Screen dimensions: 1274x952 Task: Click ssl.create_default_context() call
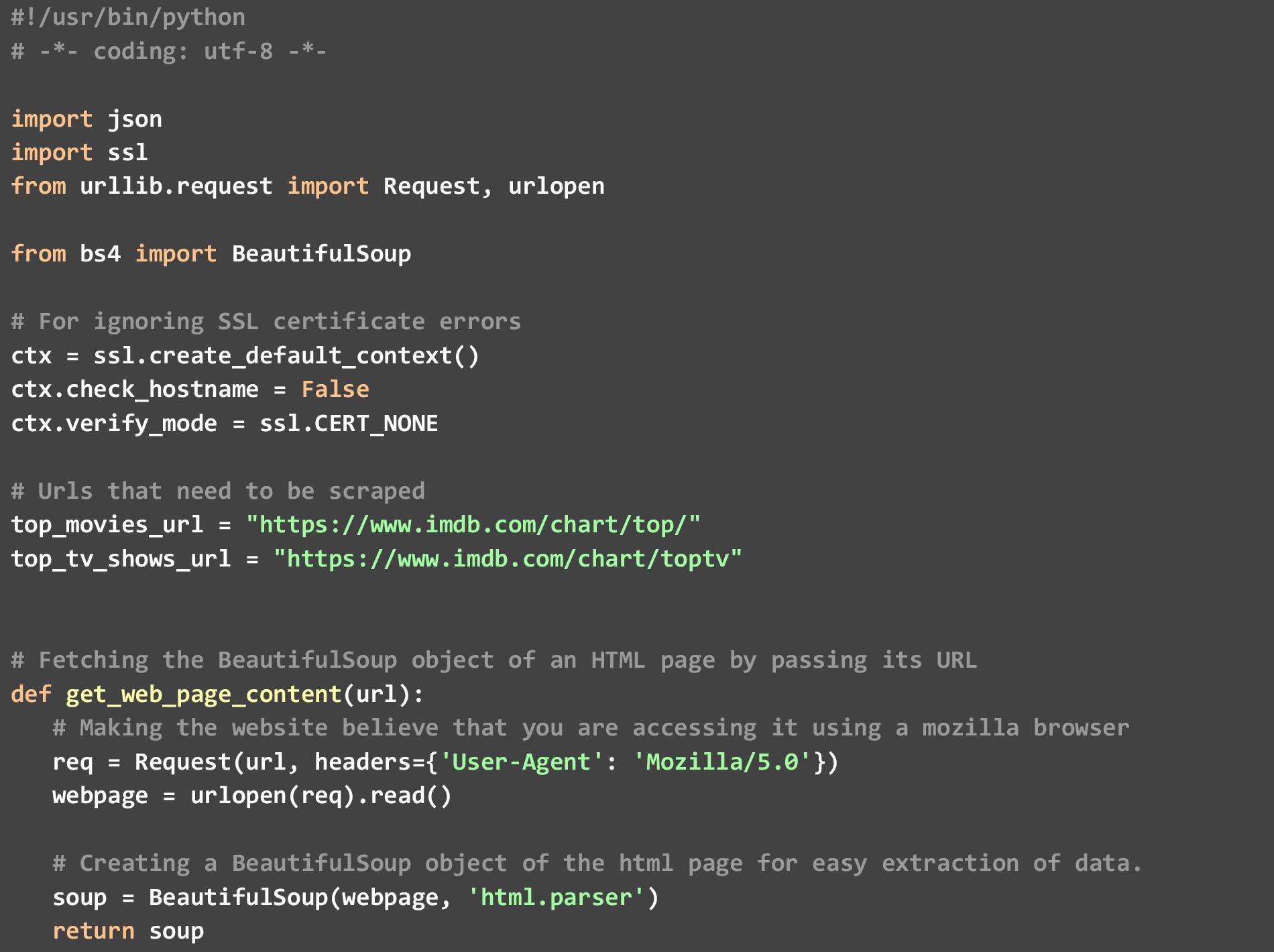tap(286, 355)
